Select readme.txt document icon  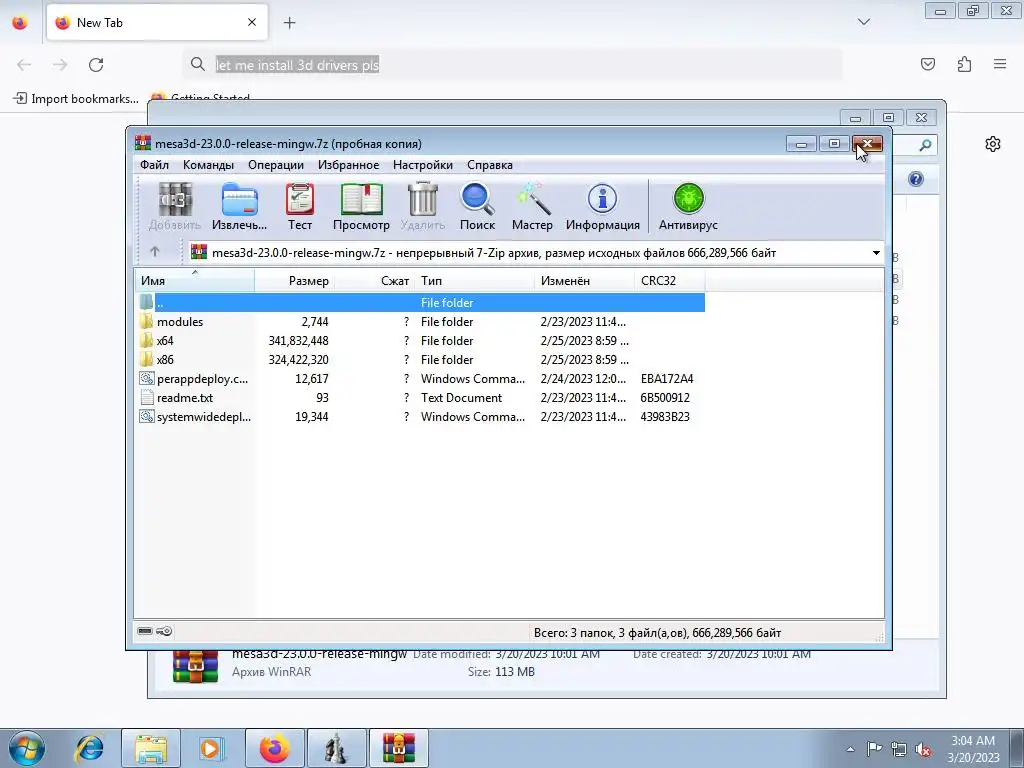146,397
